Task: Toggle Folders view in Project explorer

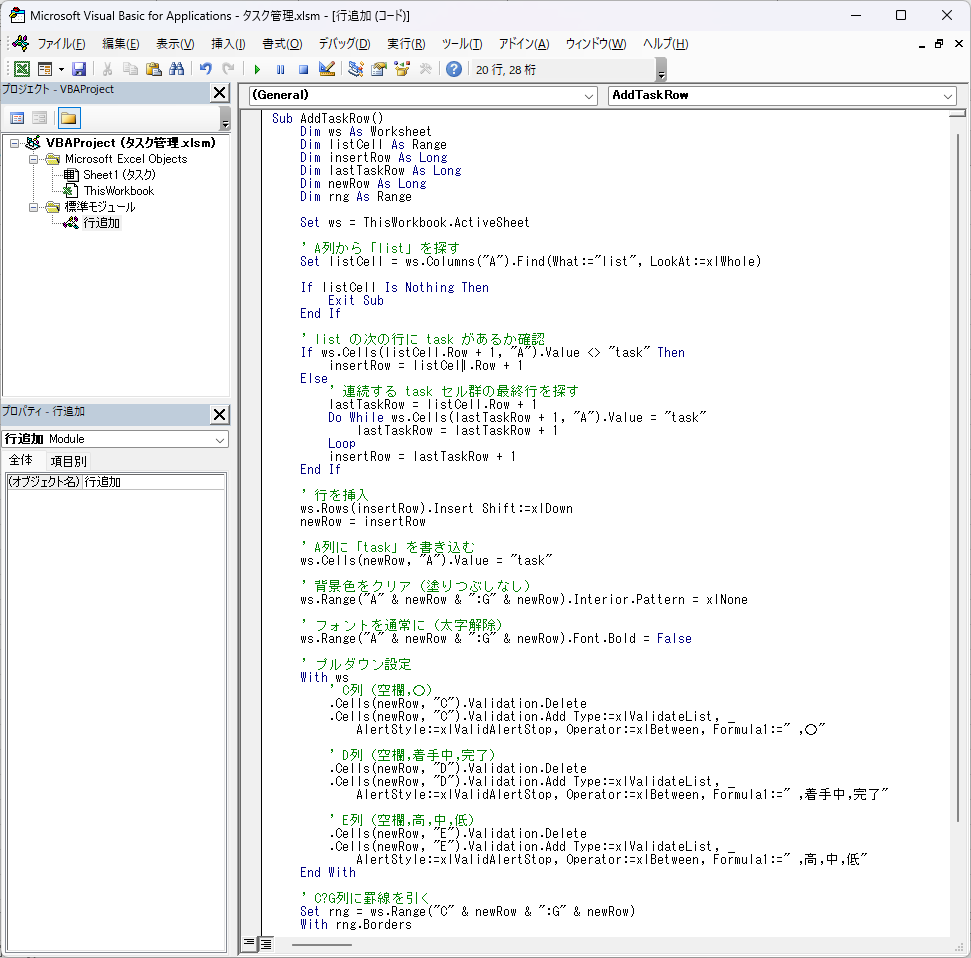Action: click(x=68, y=118)
